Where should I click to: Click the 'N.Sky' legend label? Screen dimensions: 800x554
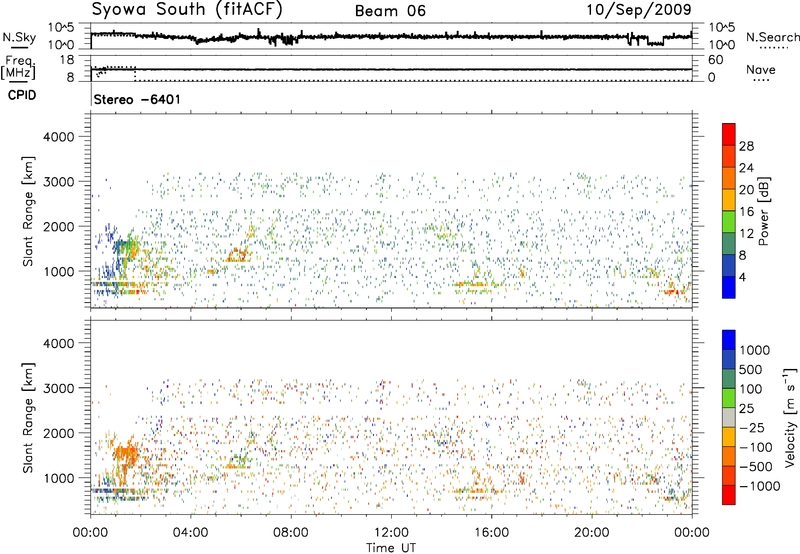[x=19, y=37]
